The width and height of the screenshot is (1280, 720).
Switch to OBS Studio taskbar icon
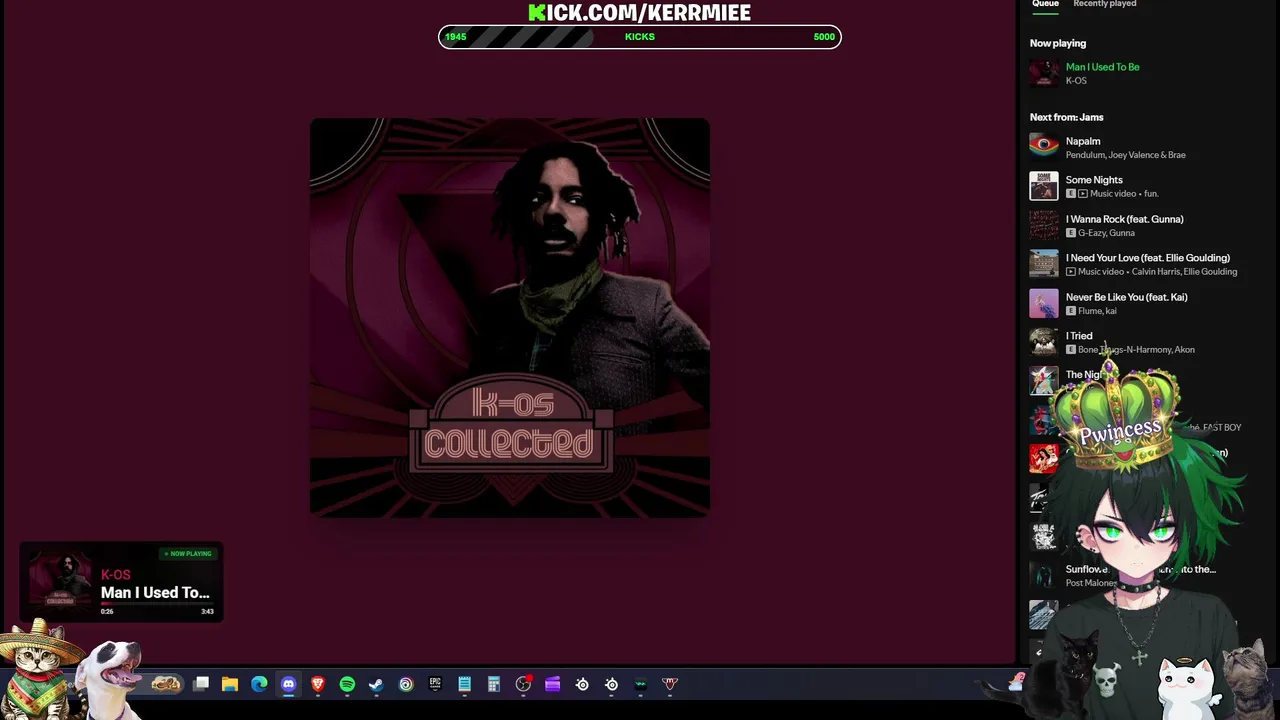(523, 684)
